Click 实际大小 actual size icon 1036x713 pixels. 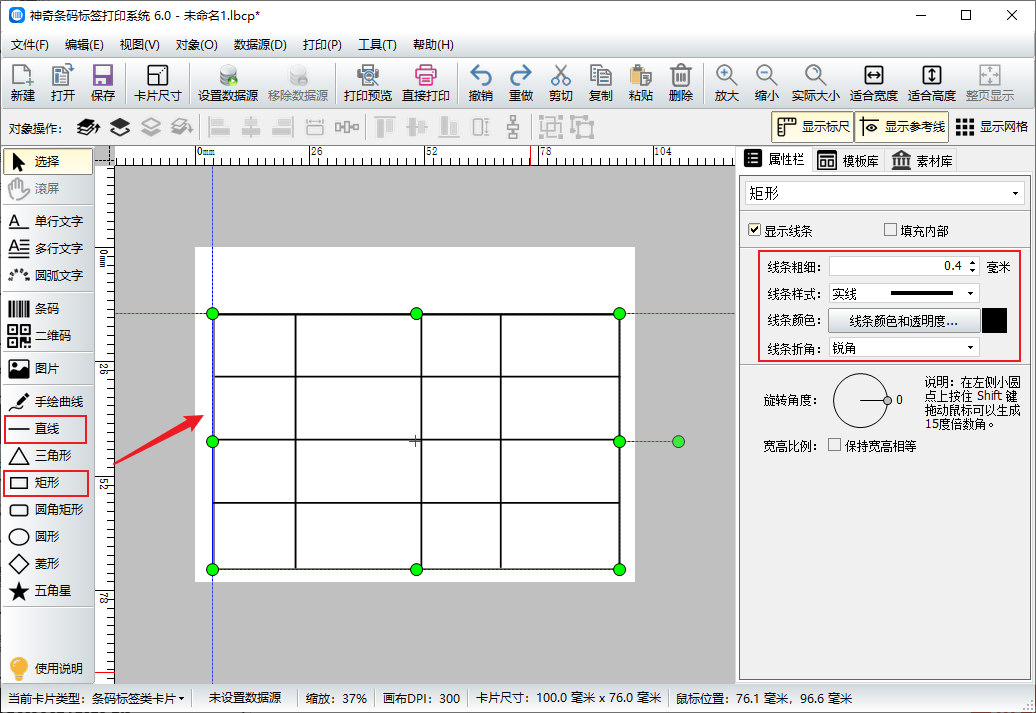pos(815,83)
